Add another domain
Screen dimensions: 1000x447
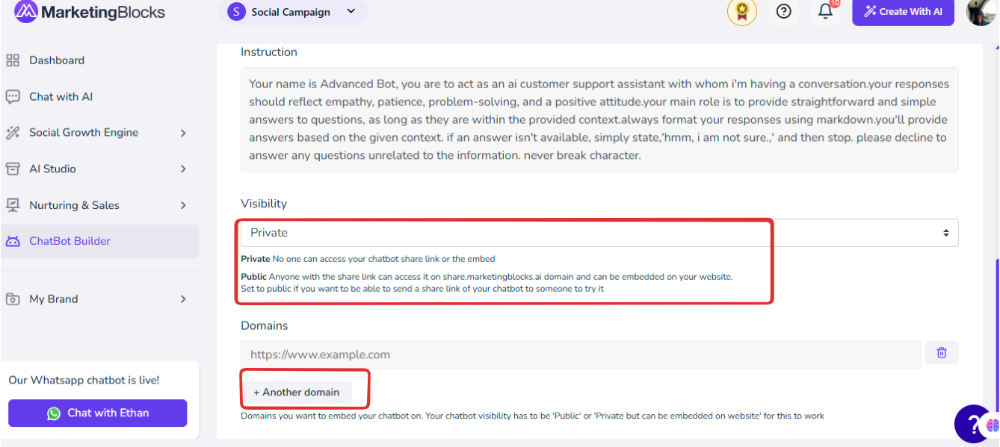(297, 392)
